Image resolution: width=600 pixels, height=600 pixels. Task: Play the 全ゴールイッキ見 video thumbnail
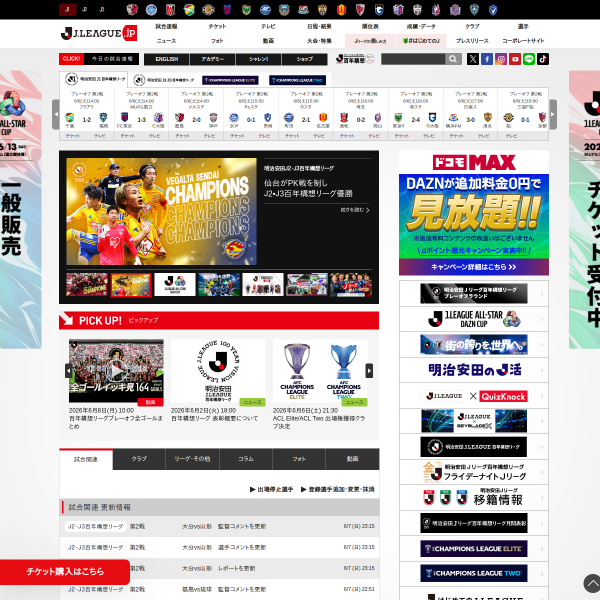116,370
